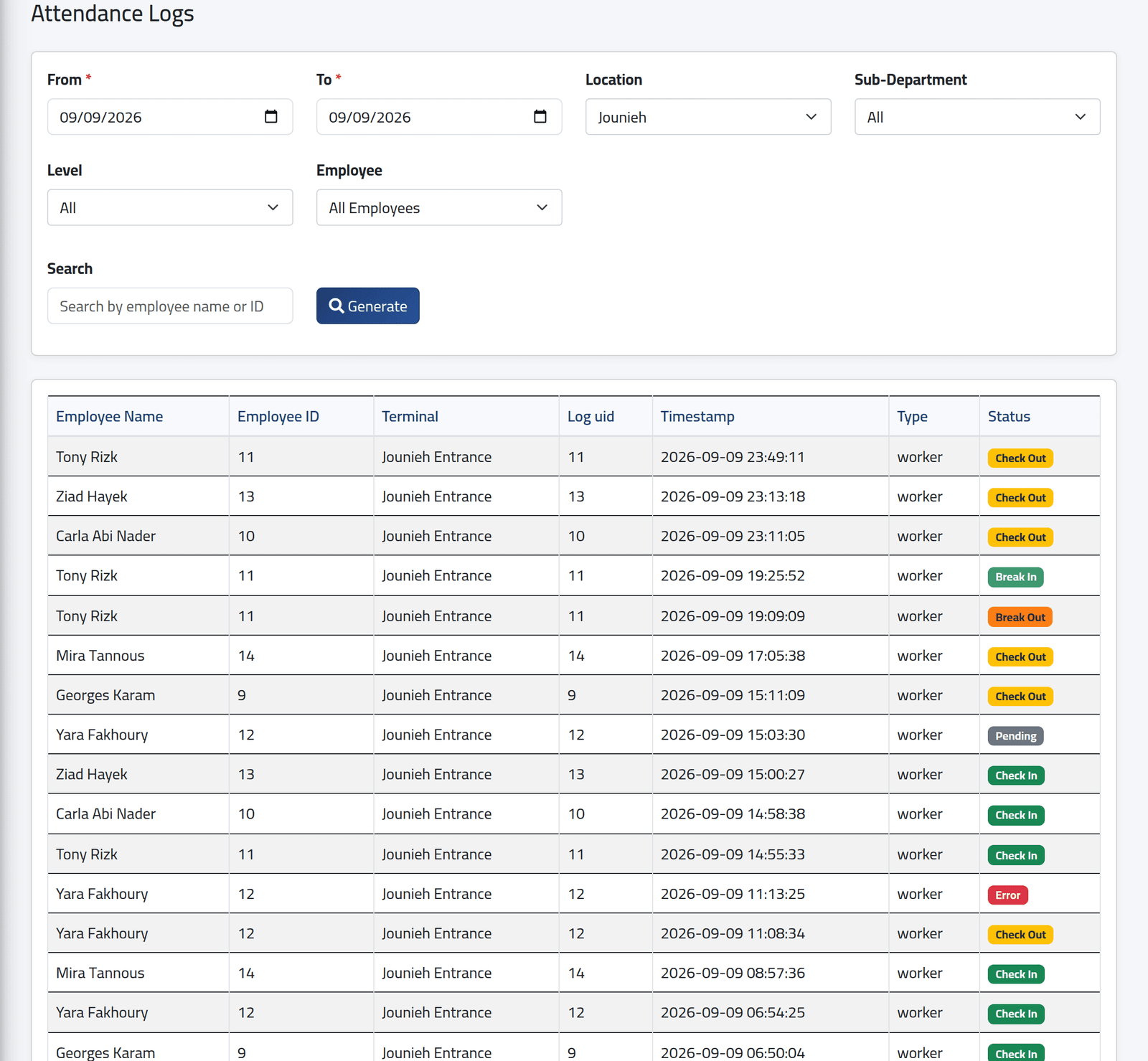Click the Check Out badge at 17:05:38
The image size is (1148, 1061).
[1020, 656]
